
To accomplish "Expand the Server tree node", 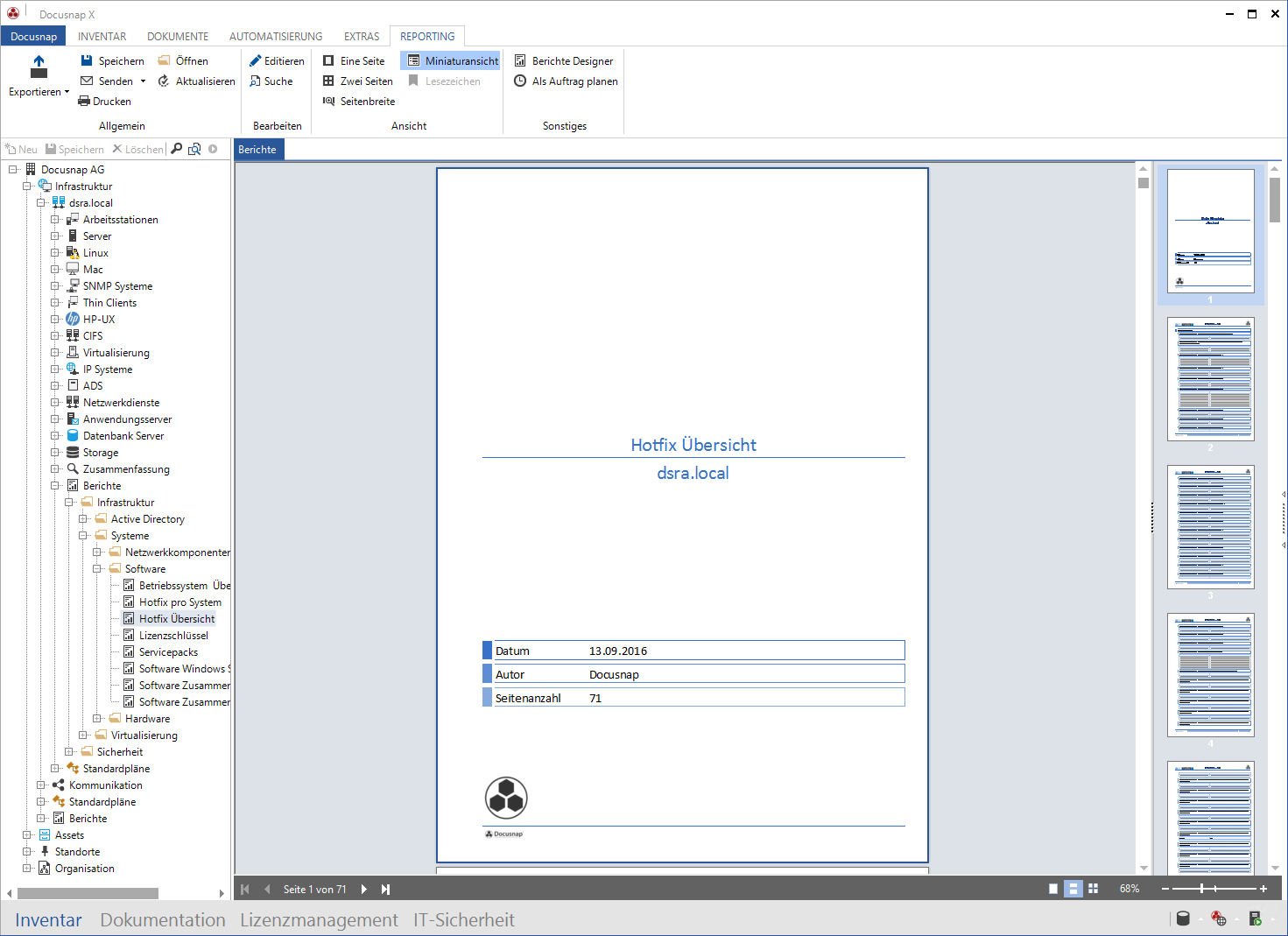I will pos(55,236).
